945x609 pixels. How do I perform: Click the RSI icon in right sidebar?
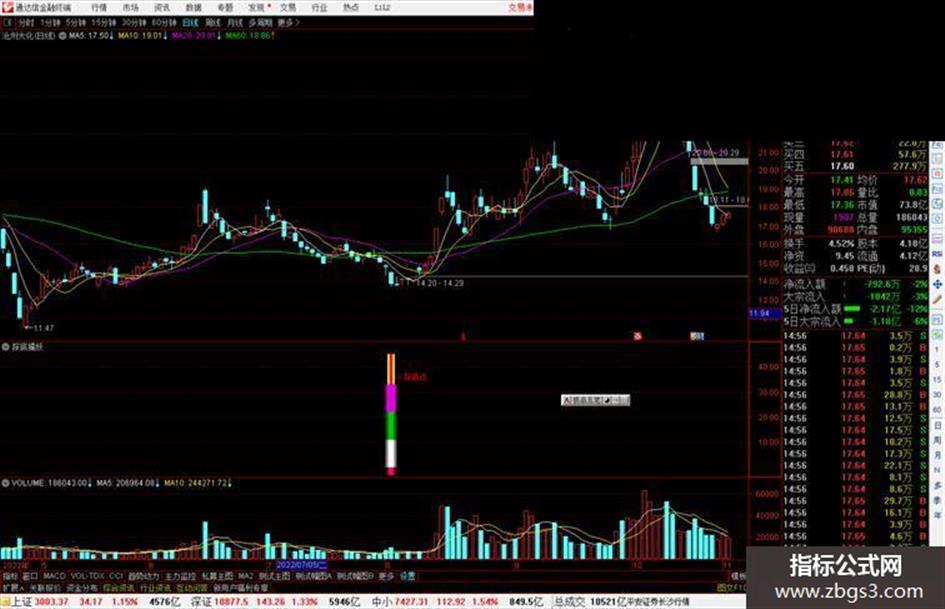click(x=937, y=253)
